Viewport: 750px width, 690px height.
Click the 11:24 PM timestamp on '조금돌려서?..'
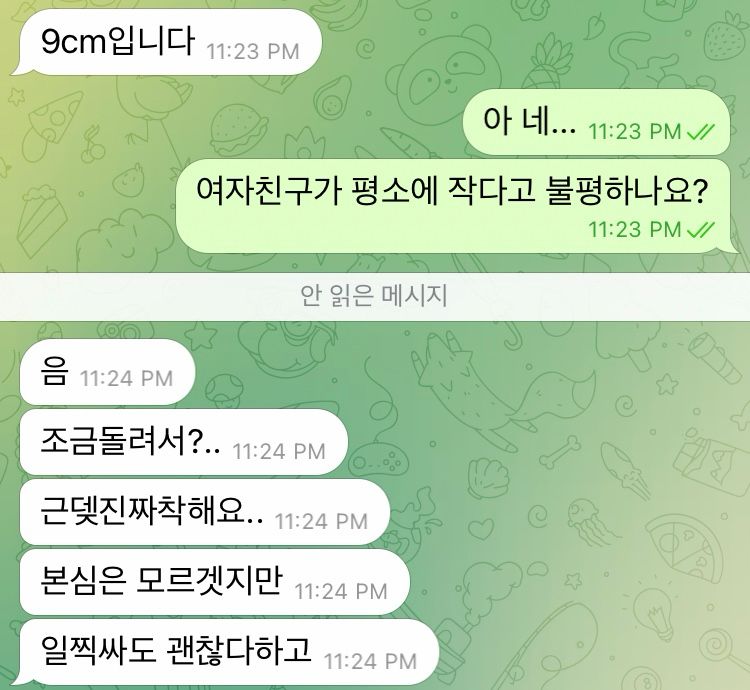(279, 451)
